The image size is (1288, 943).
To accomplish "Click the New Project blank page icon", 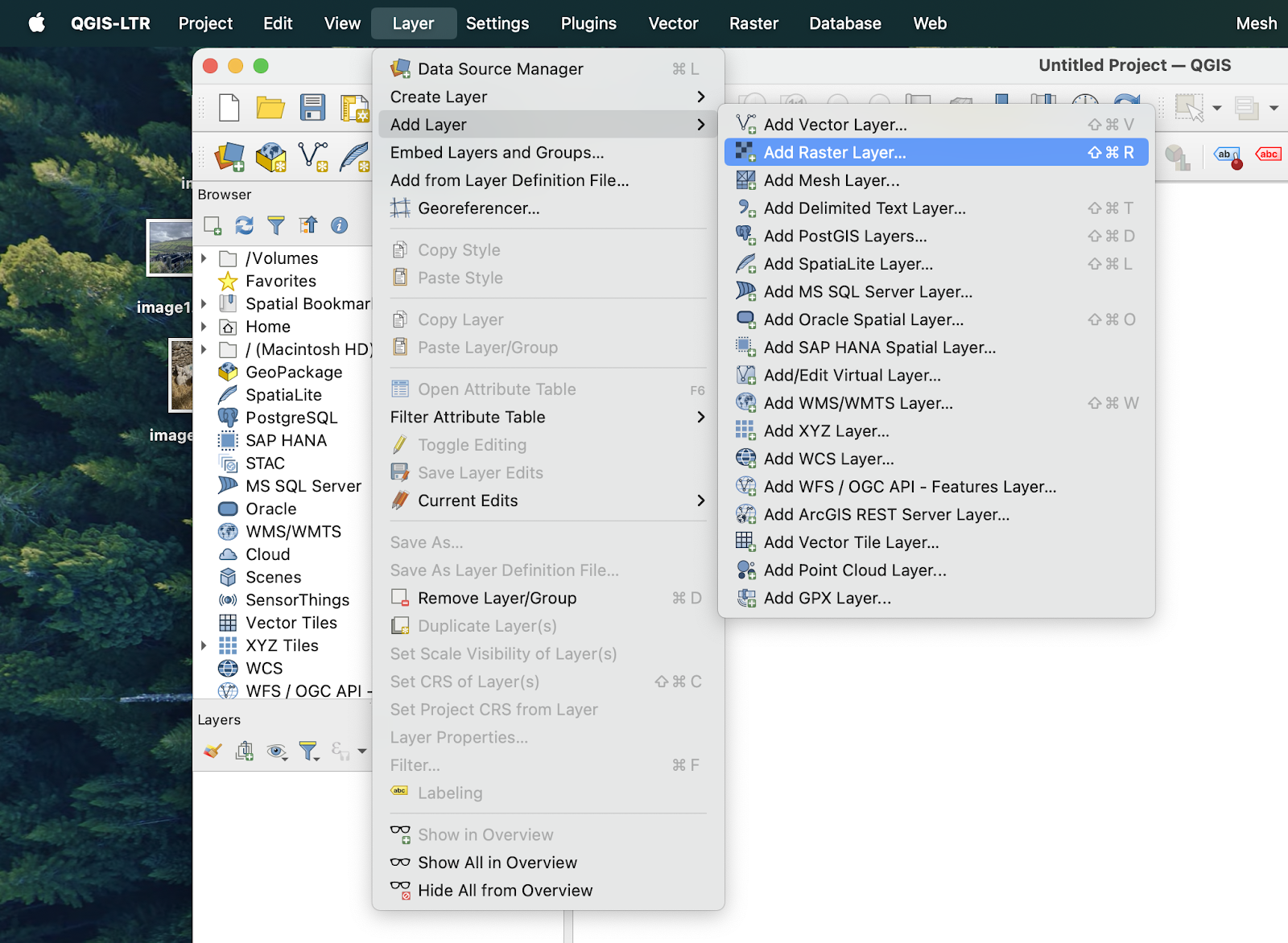I will pos(229,108).
